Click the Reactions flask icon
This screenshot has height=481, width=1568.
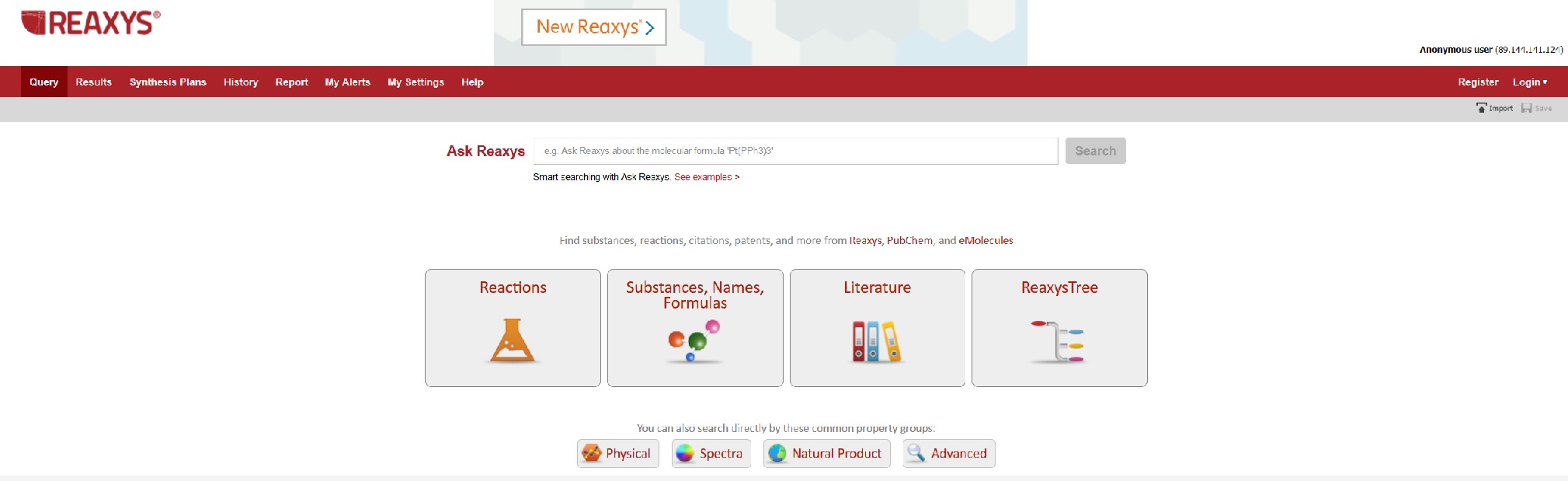pyautogui.click(x=513, y=341)
